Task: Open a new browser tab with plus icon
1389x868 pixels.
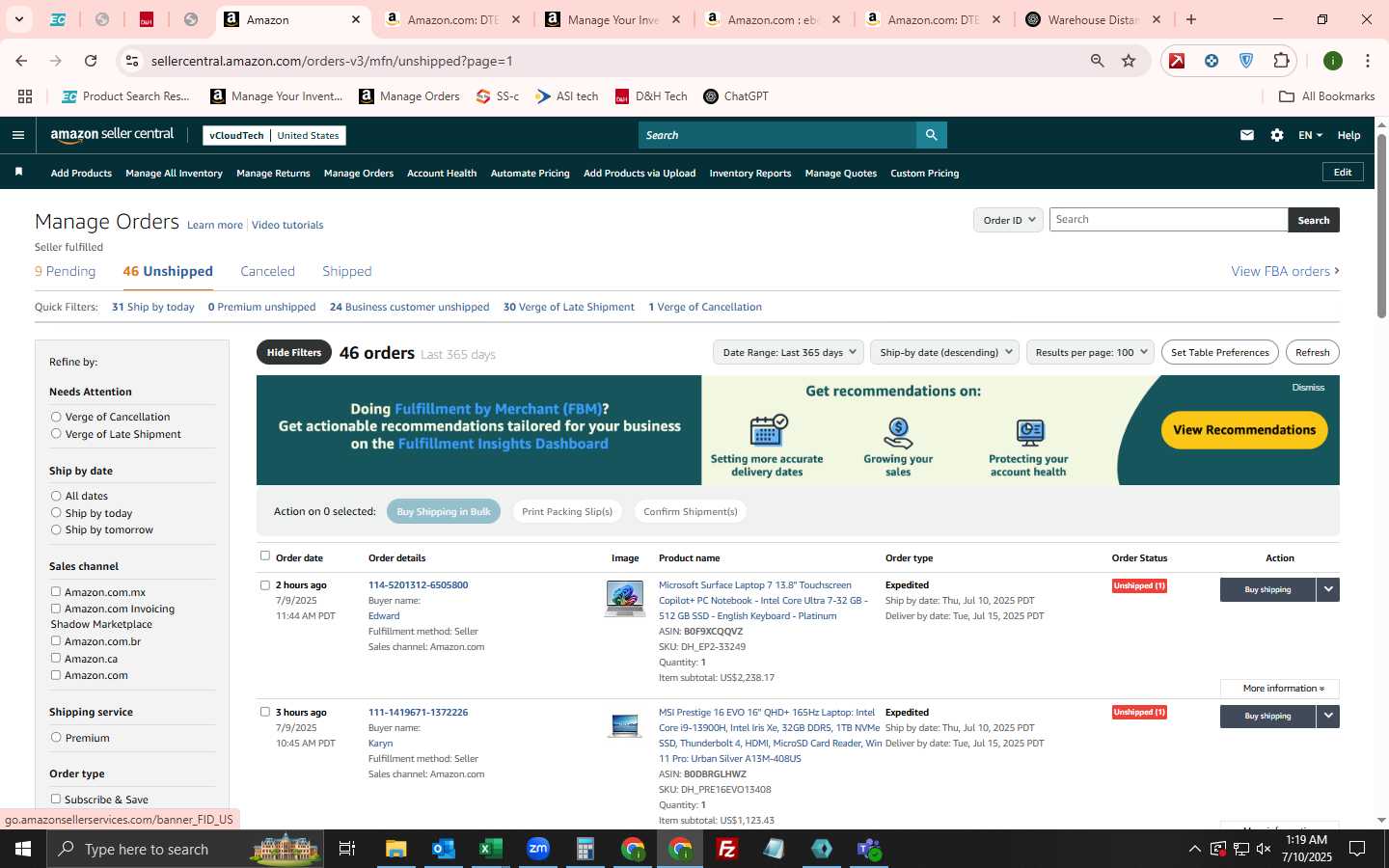Action: 1191,19
